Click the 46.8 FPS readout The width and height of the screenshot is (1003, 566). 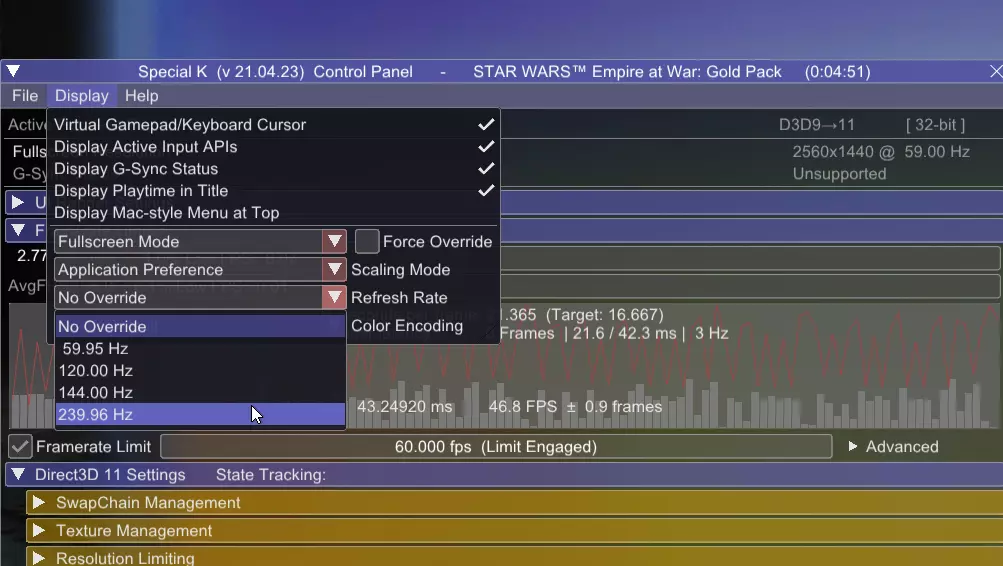[523, 407]
